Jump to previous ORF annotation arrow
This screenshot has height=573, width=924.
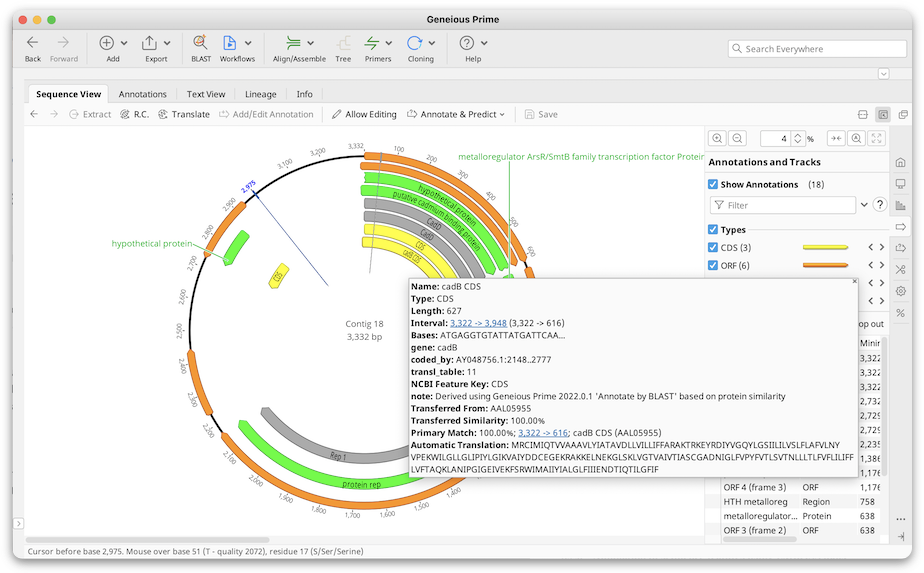click(870, 265)
